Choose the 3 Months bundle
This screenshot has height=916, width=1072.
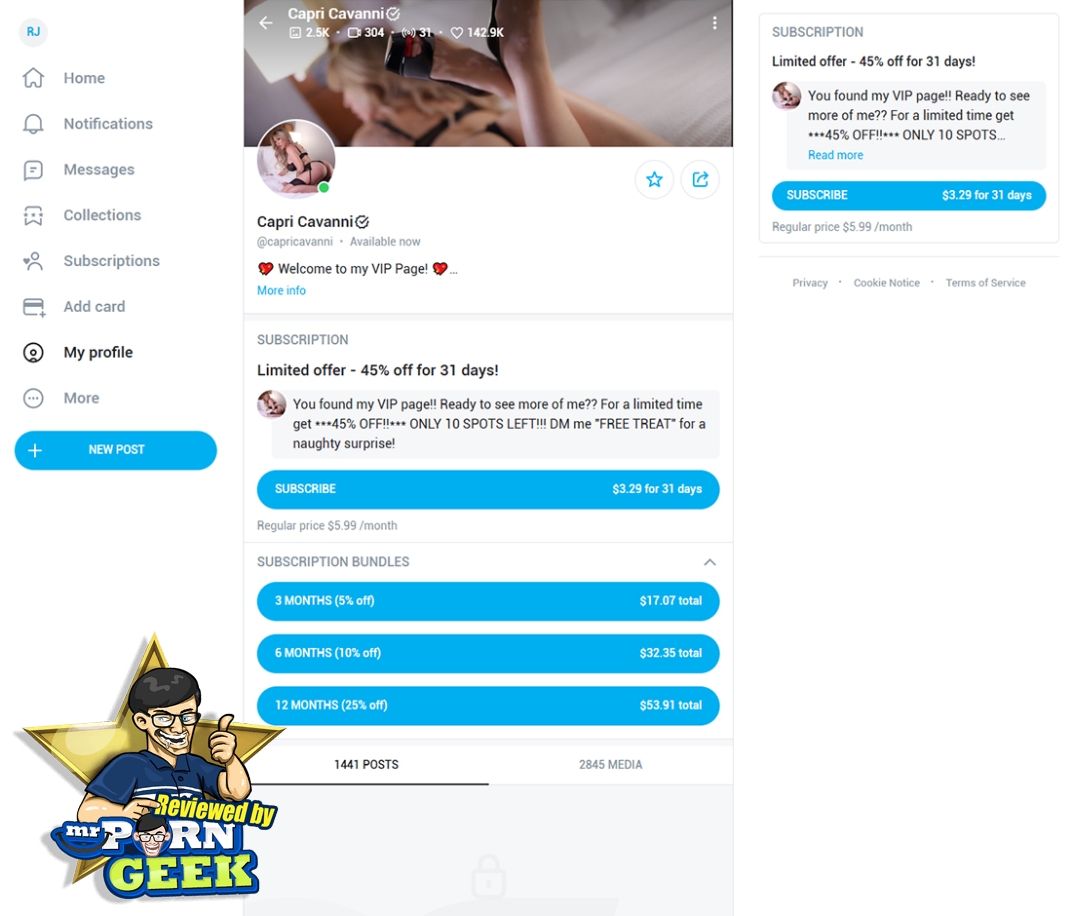point(488,601)
